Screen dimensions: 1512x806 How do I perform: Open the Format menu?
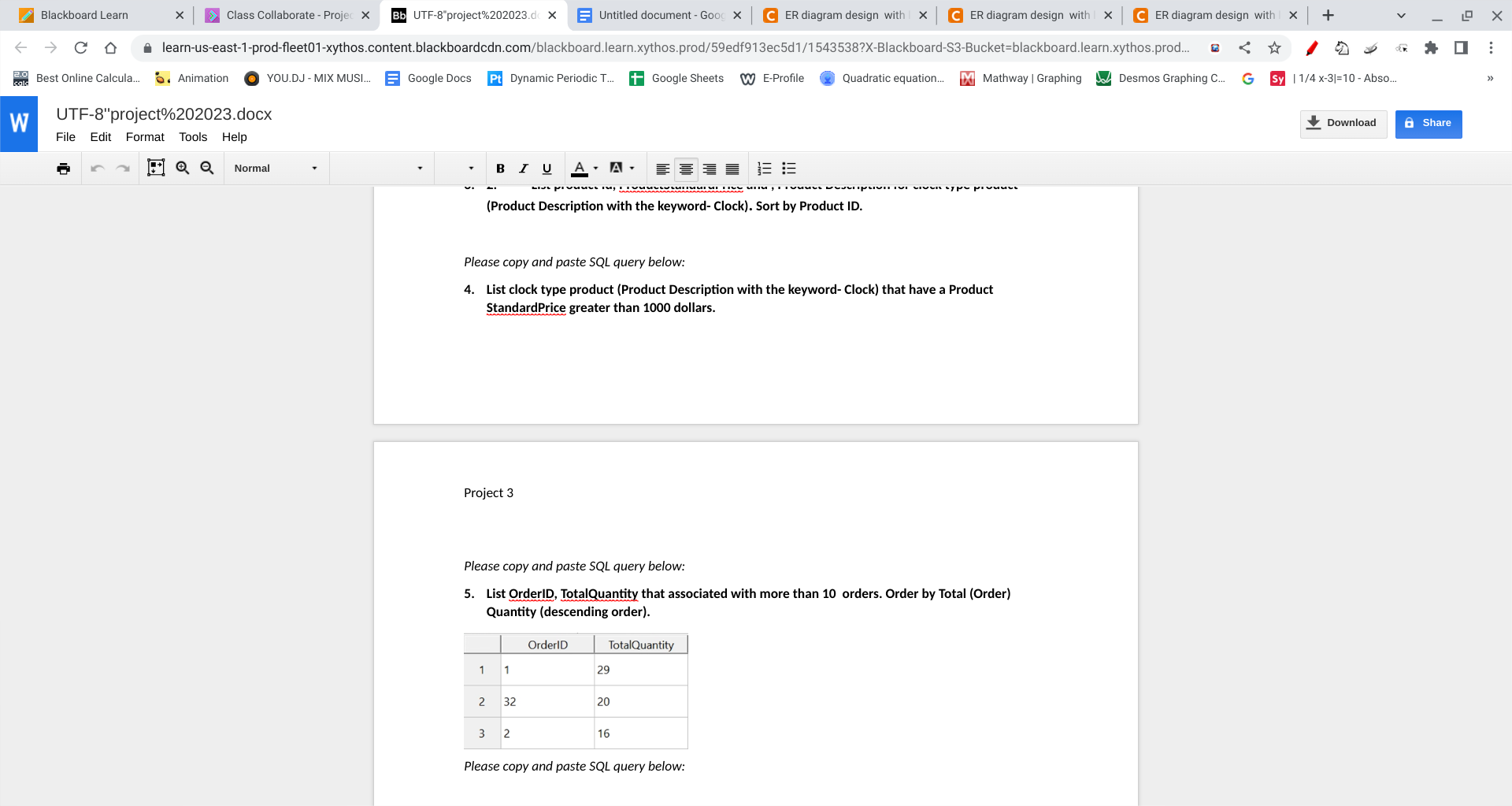pyautogui.click(x=145, y=137)
